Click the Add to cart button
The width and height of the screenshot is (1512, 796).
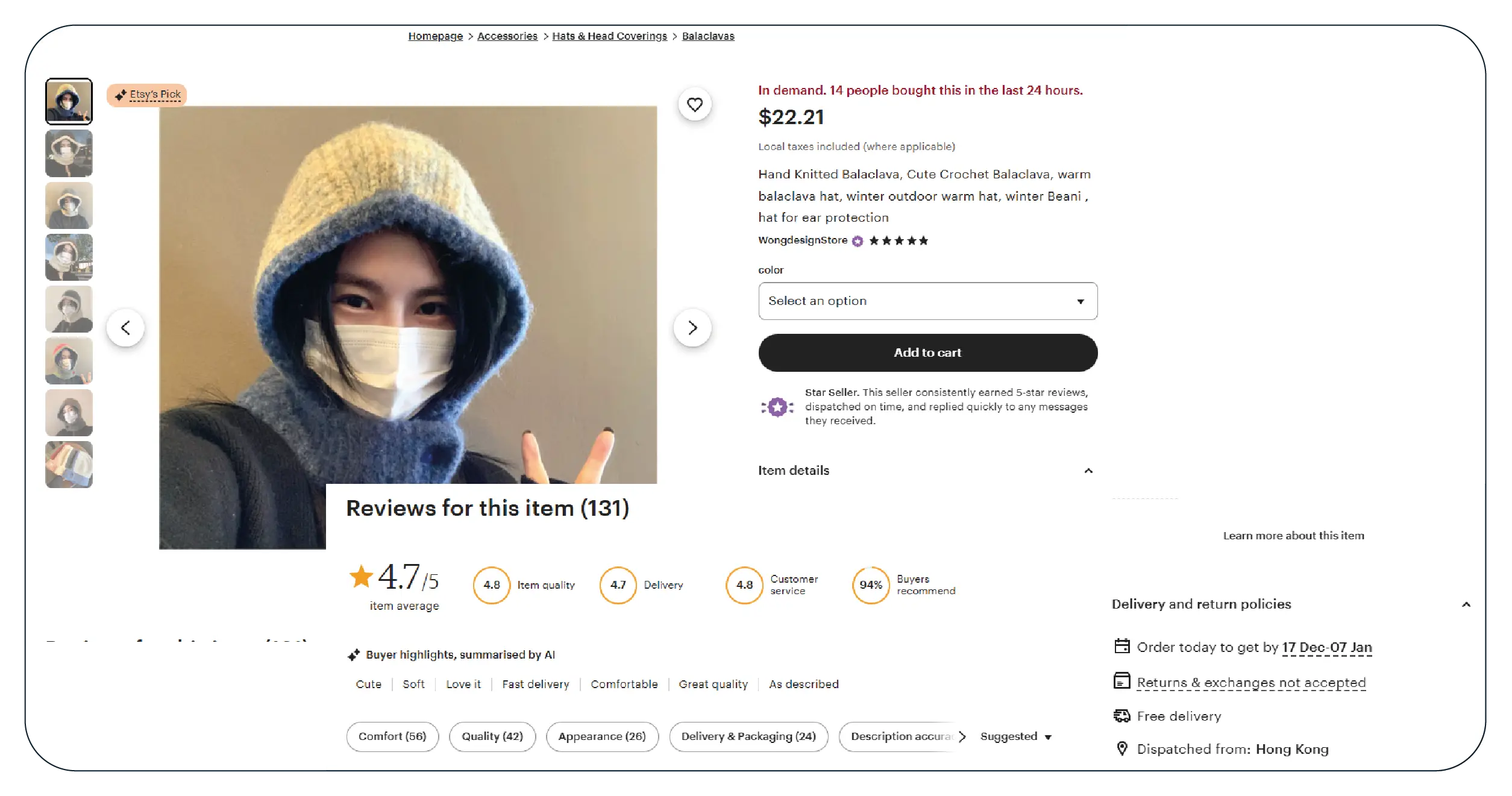tap(927, 353)
